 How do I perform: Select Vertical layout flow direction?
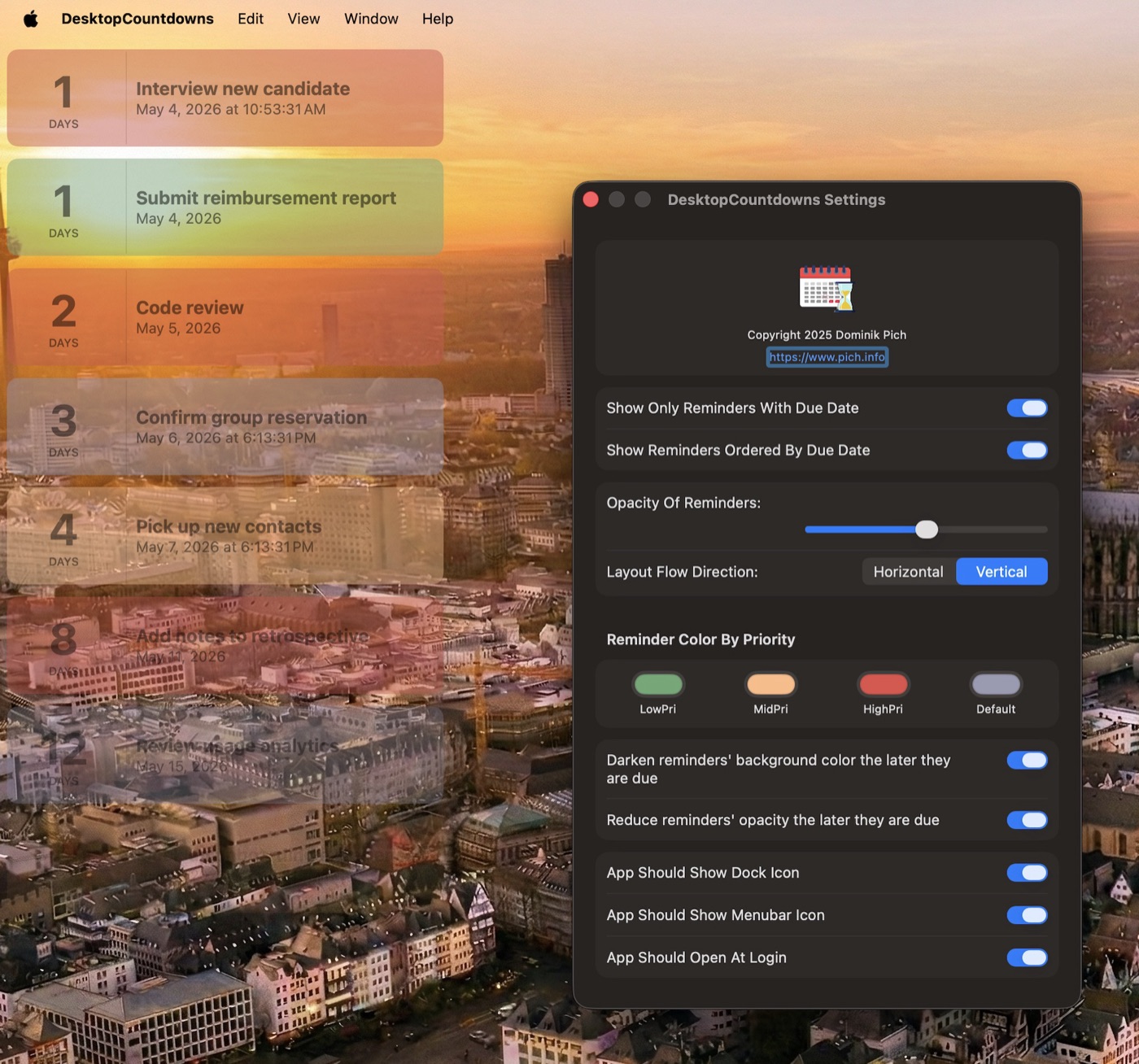(1002, 572)
